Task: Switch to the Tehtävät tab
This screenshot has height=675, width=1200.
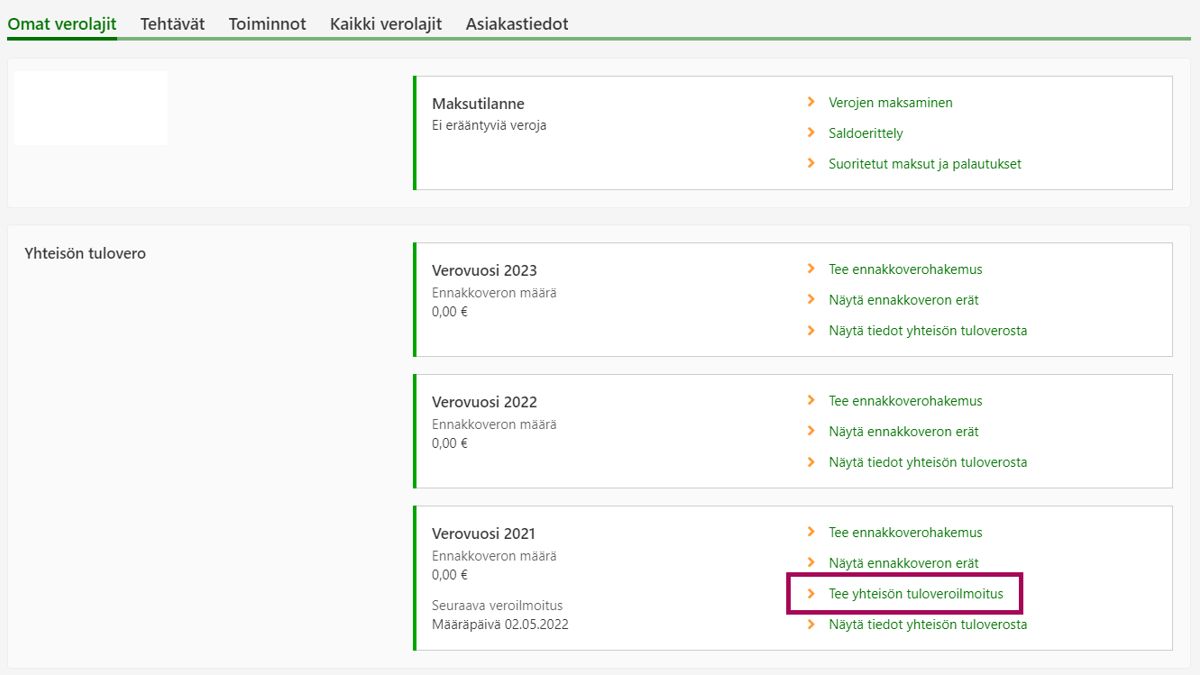Action: [x=172, y=24]
